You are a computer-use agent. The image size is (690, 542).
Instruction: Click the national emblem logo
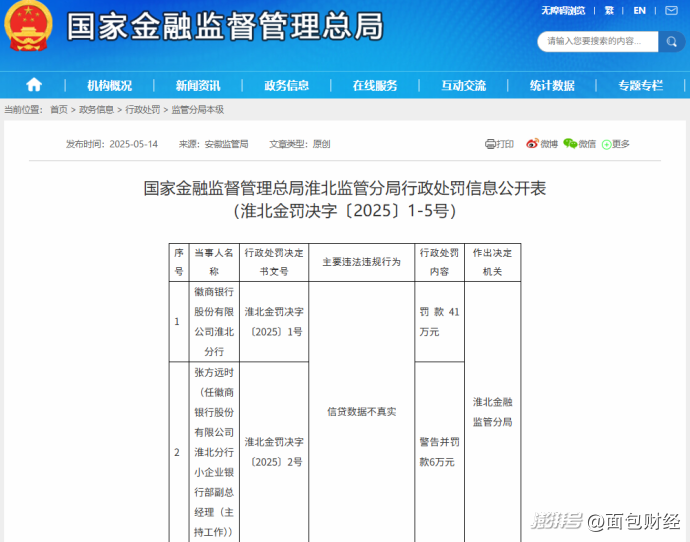pos(28,26)
